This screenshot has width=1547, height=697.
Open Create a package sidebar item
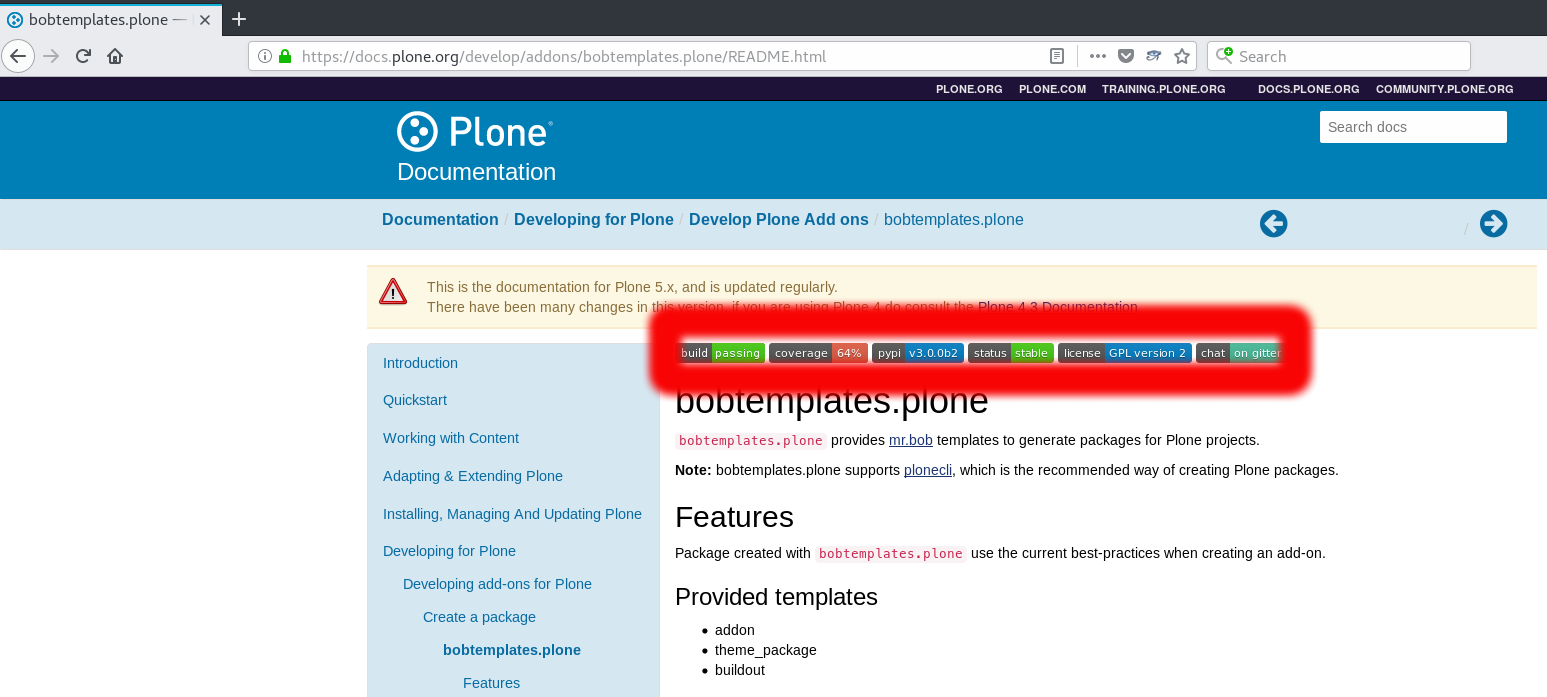(x=479, y=617)
